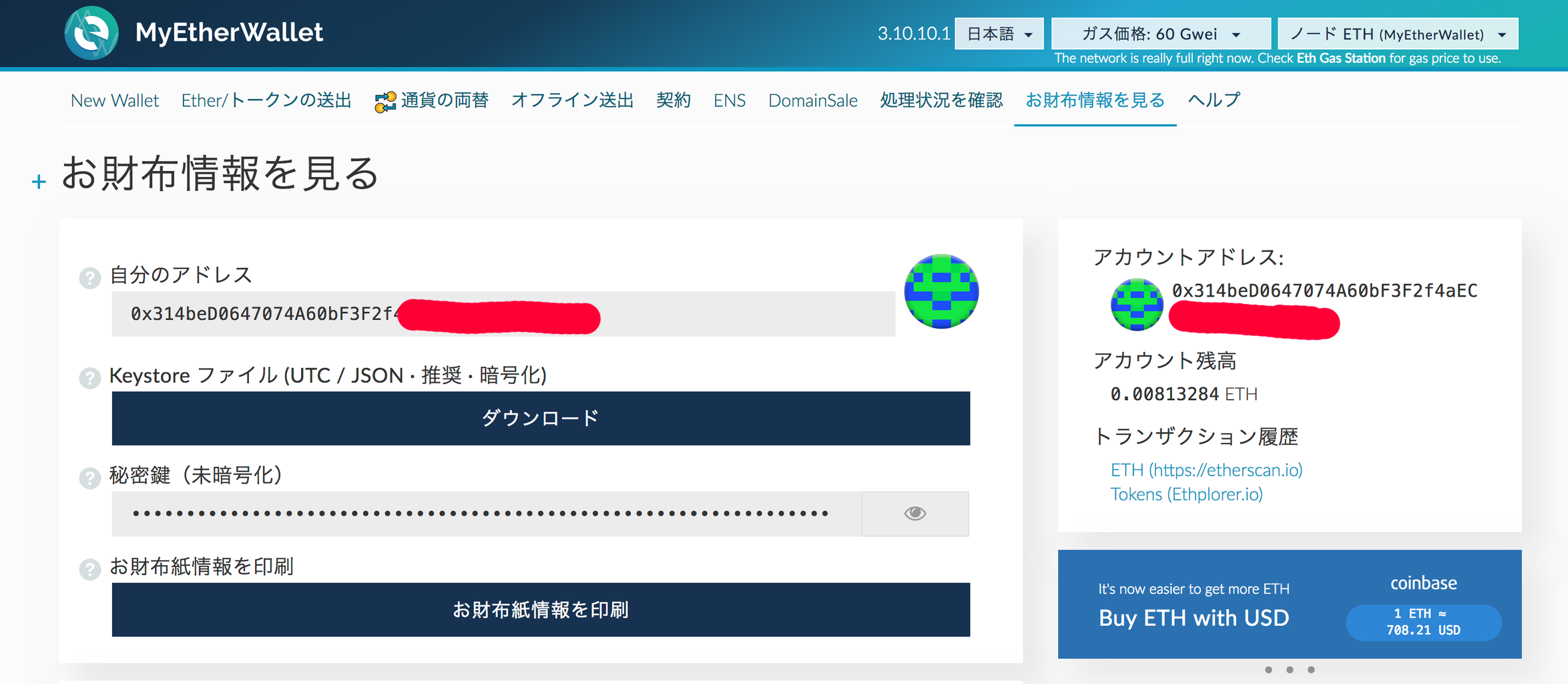Open Ether/トークンの送出 tab

pos(266,100)
